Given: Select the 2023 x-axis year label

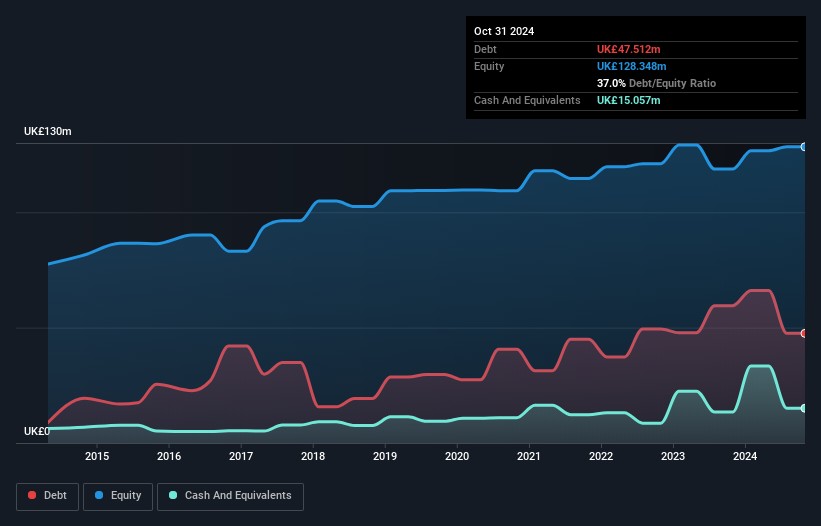Looking at the screenshot, I should 673,457.
